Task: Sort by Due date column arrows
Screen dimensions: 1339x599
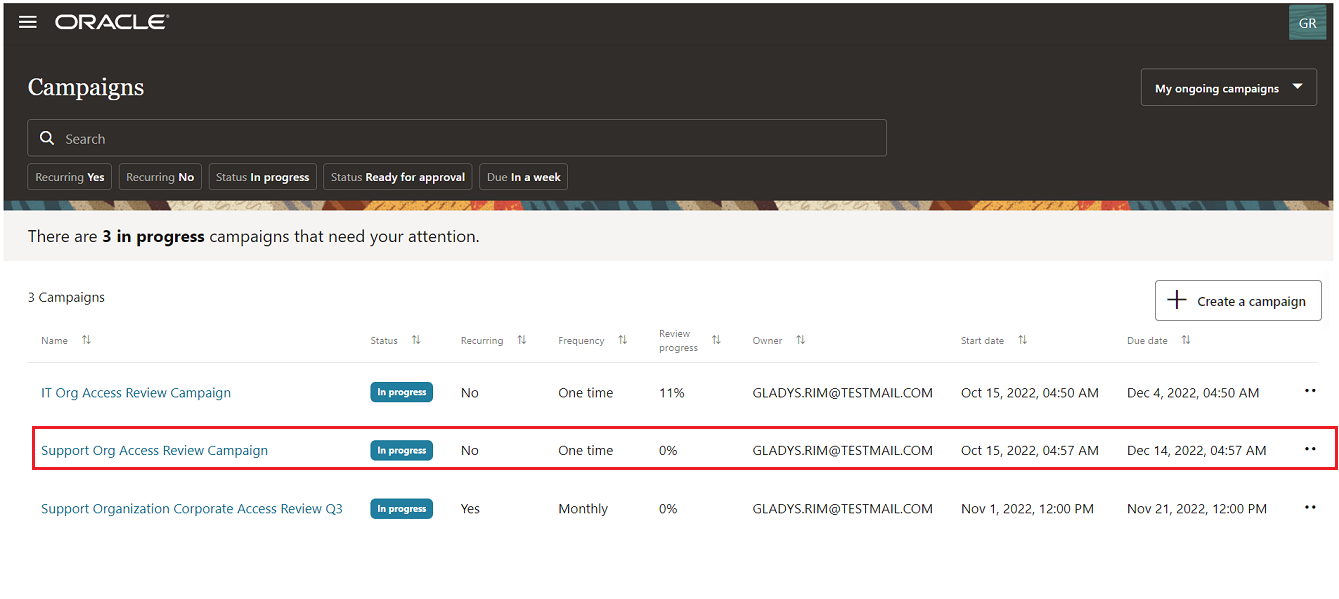Action: coord(1186,340)
